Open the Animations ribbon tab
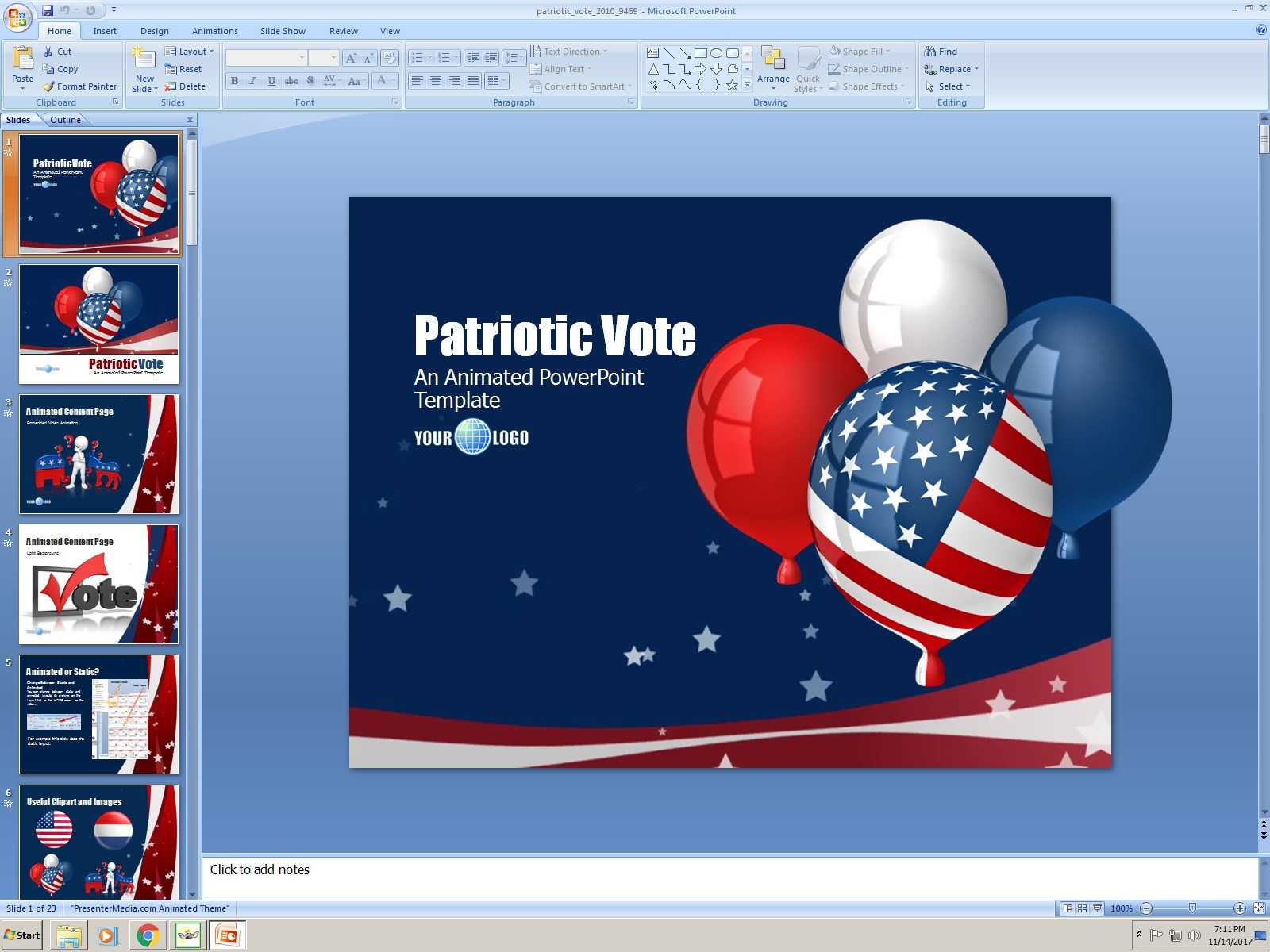 click(214, 31)
